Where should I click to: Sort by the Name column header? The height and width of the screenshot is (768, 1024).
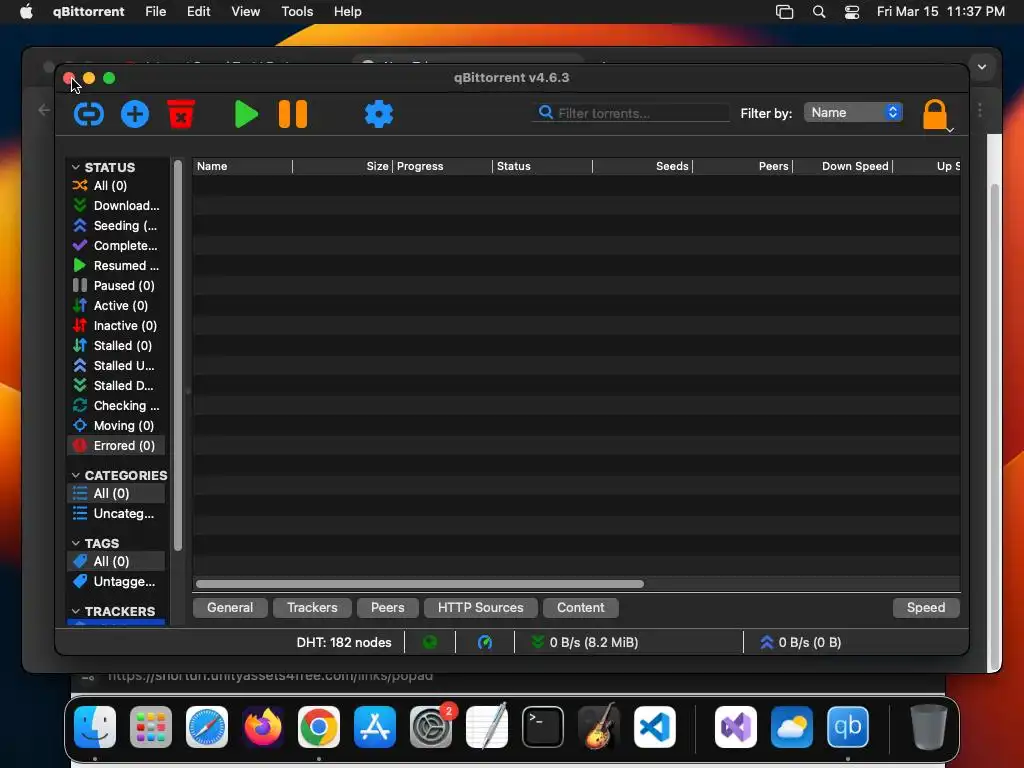242,167
